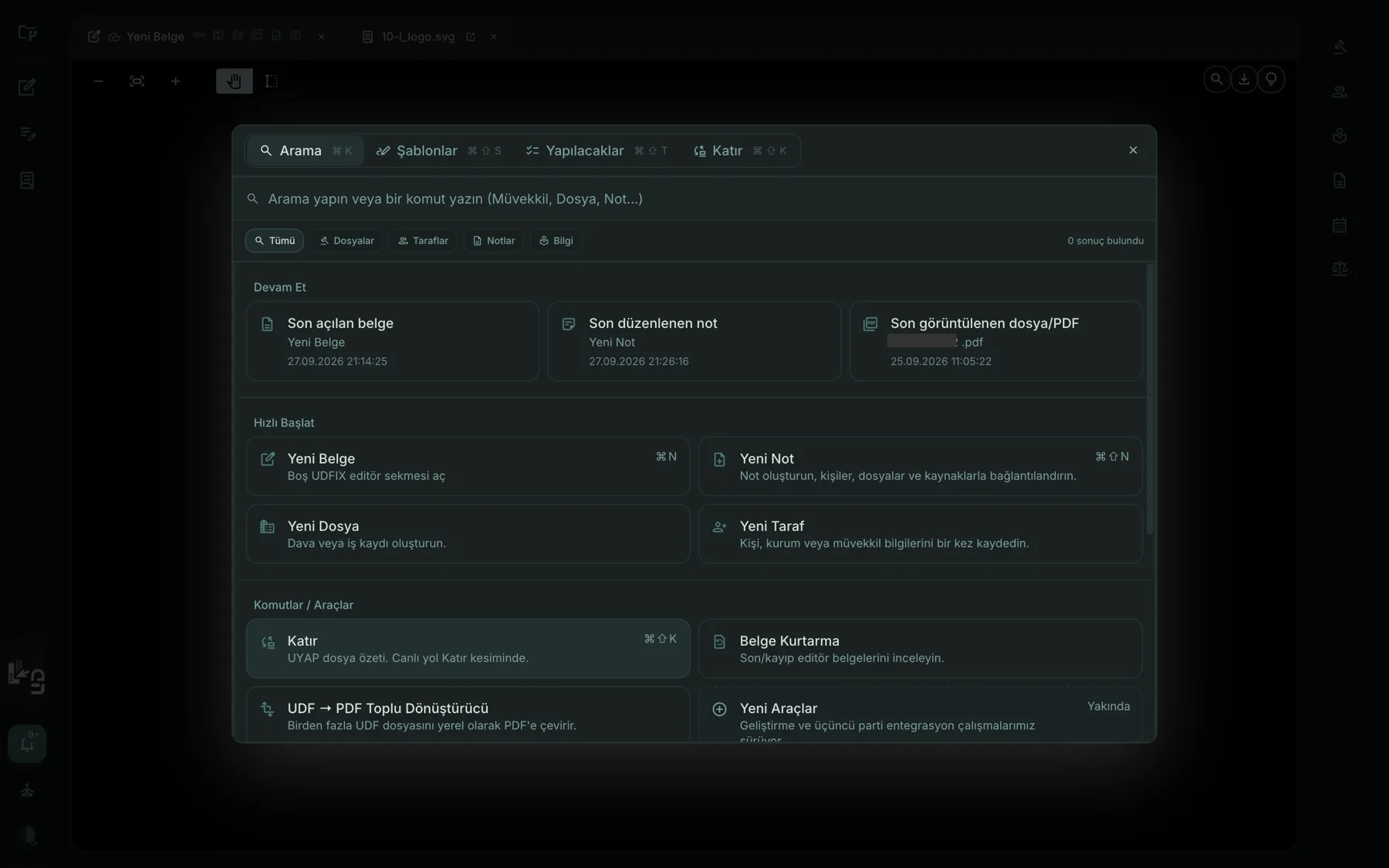Filter results by Dosyalar
1389x868 pixels.
[347, 241]
